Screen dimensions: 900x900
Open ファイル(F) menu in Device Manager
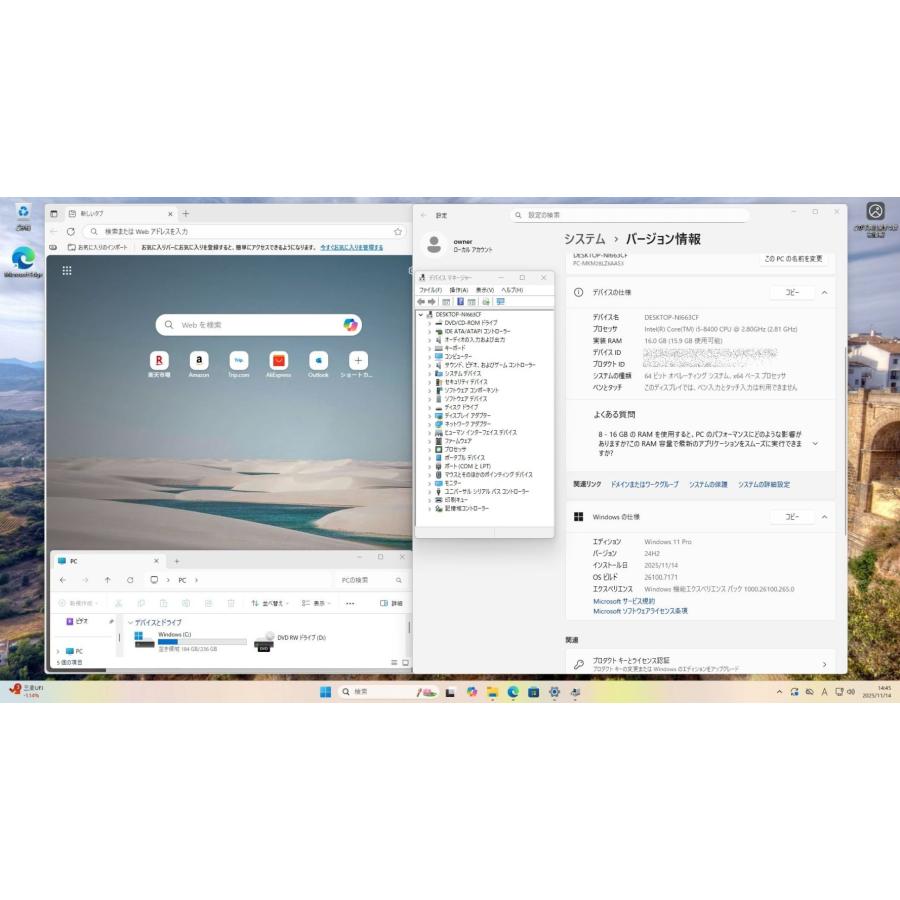coord(430,290)
